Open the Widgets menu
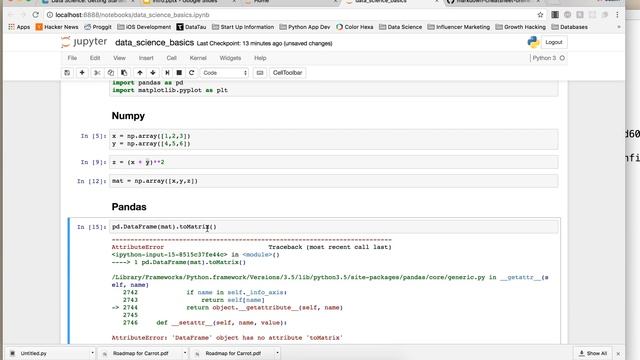This screenshot has height=360, width=640. point(230,58)
